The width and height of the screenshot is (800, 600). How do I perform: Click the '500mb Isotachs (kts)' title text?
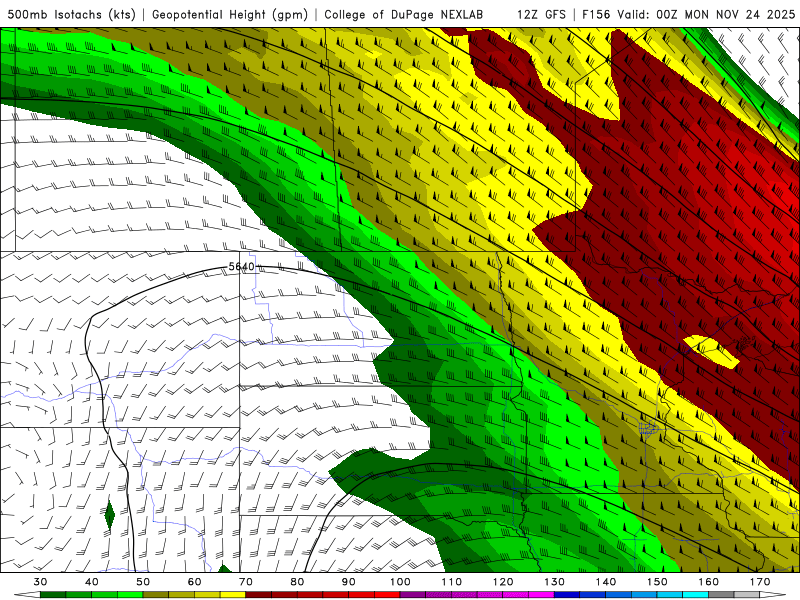point(72,14)
